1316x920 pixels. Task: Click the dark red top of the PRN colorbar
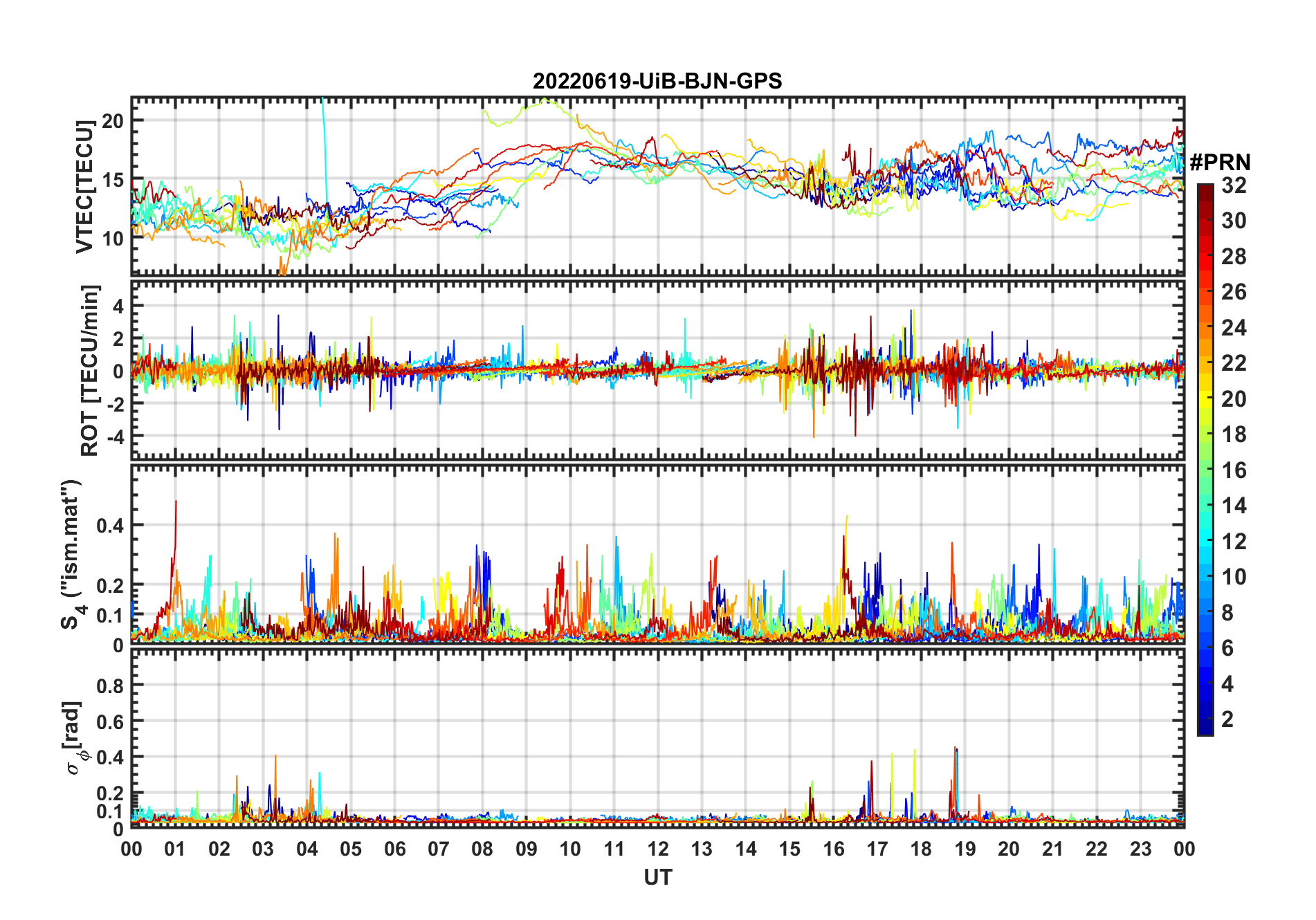click(1205, 190)
